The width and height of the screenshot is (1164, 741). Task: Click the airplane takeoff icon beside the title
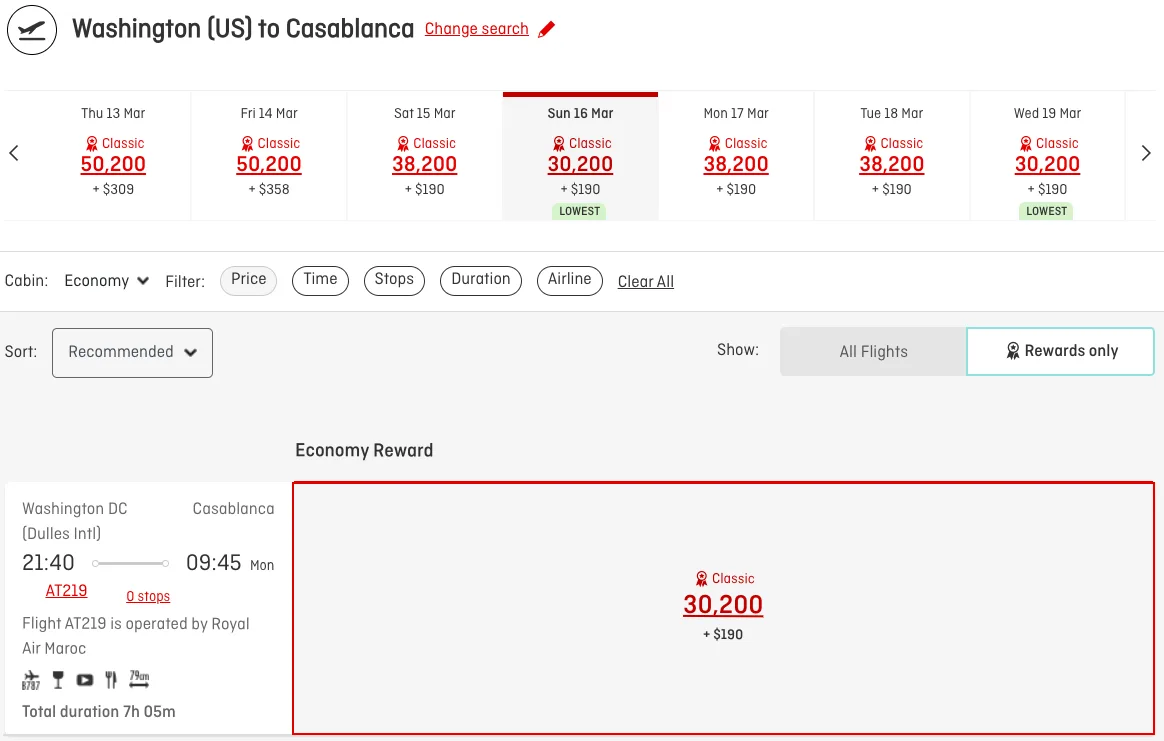click(32, 30)
